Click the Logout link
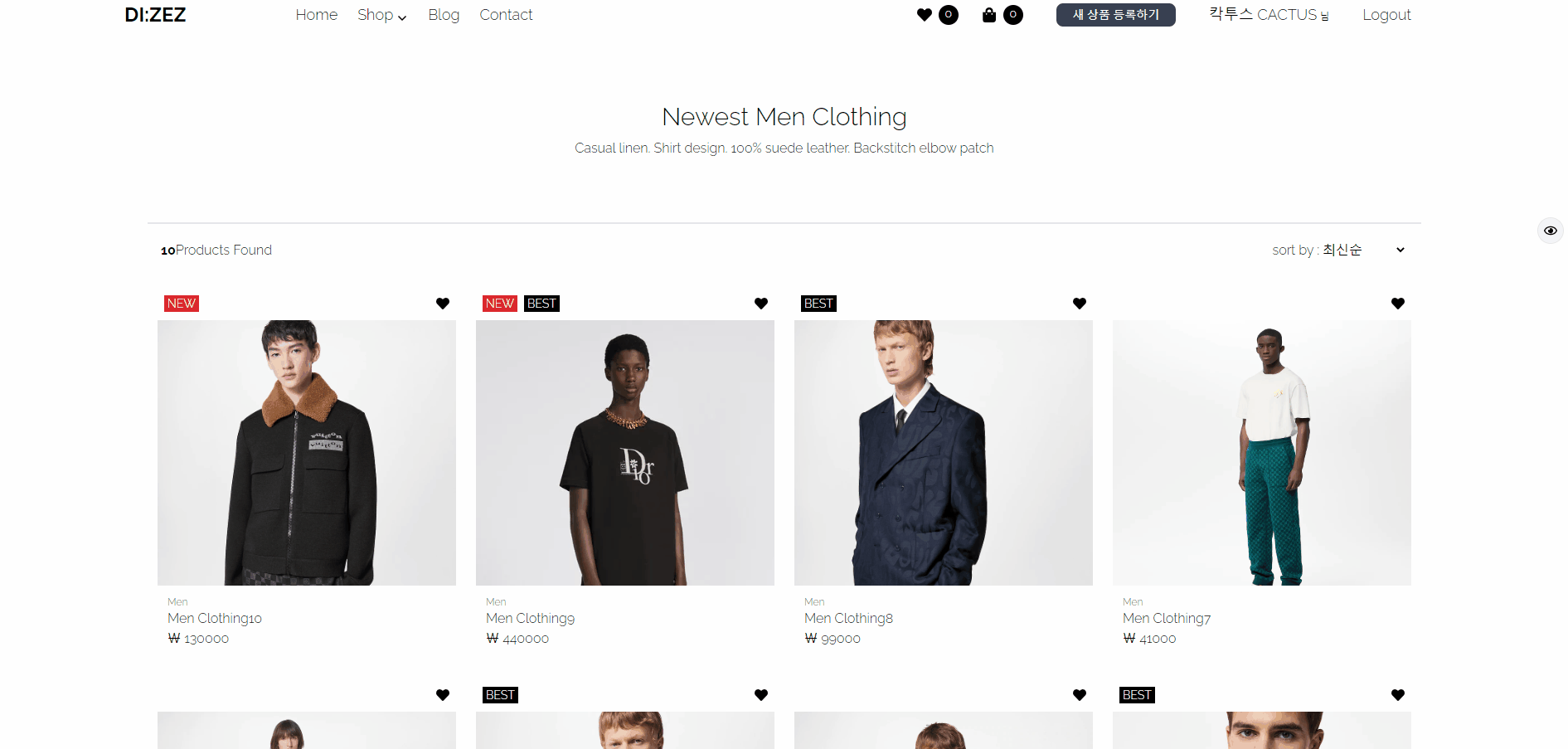1568x749 pixels. [1386, 15]
